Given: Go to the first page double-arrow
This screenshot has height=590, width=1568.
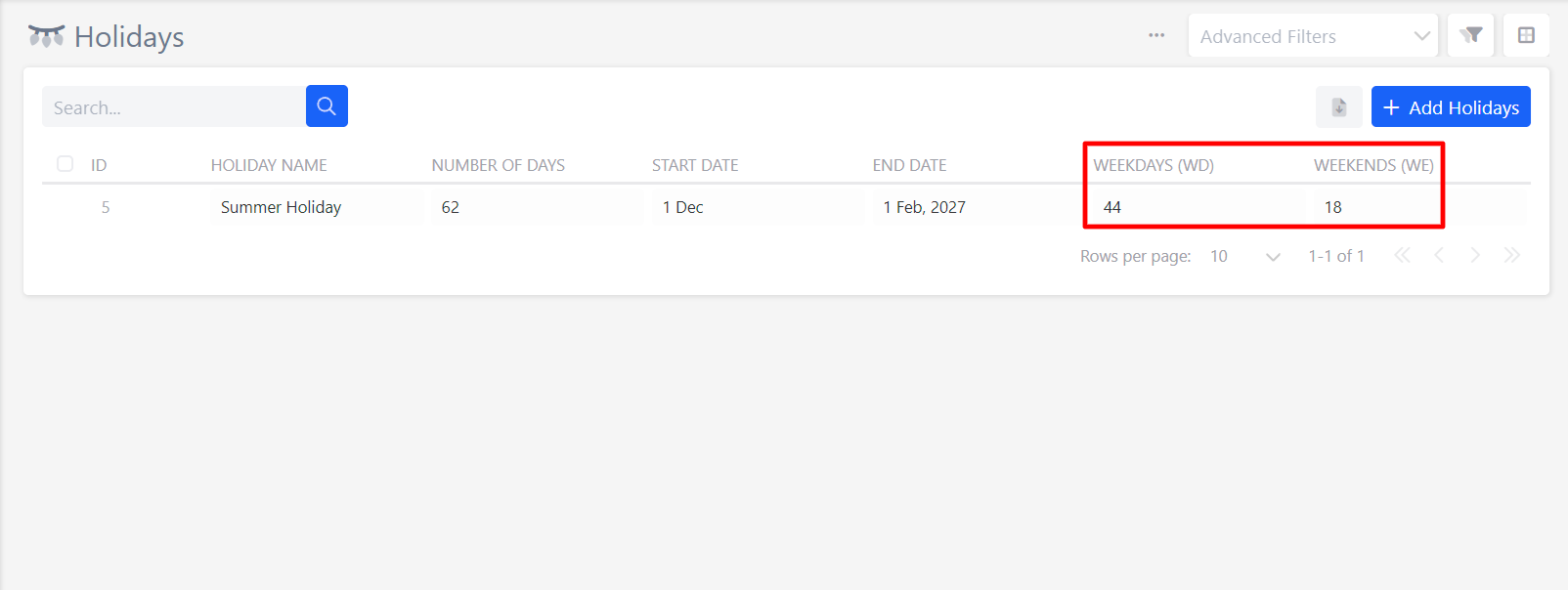Looking at the screenshot, I should pos(1402,255).
